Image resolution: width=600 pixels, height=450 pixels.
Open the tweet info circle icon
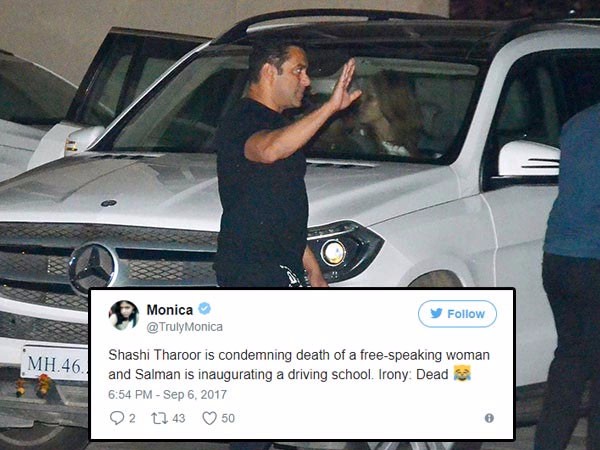(x=489, y=418)
